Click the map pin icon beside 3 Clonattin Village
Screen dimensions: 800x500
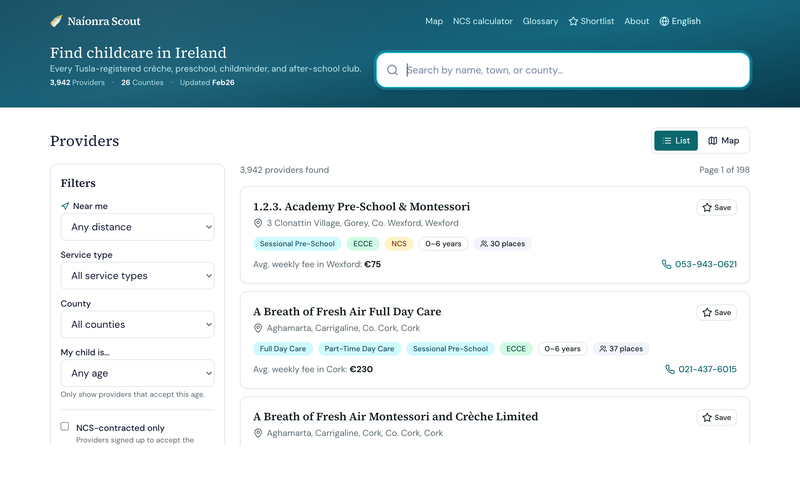point(258,223)
